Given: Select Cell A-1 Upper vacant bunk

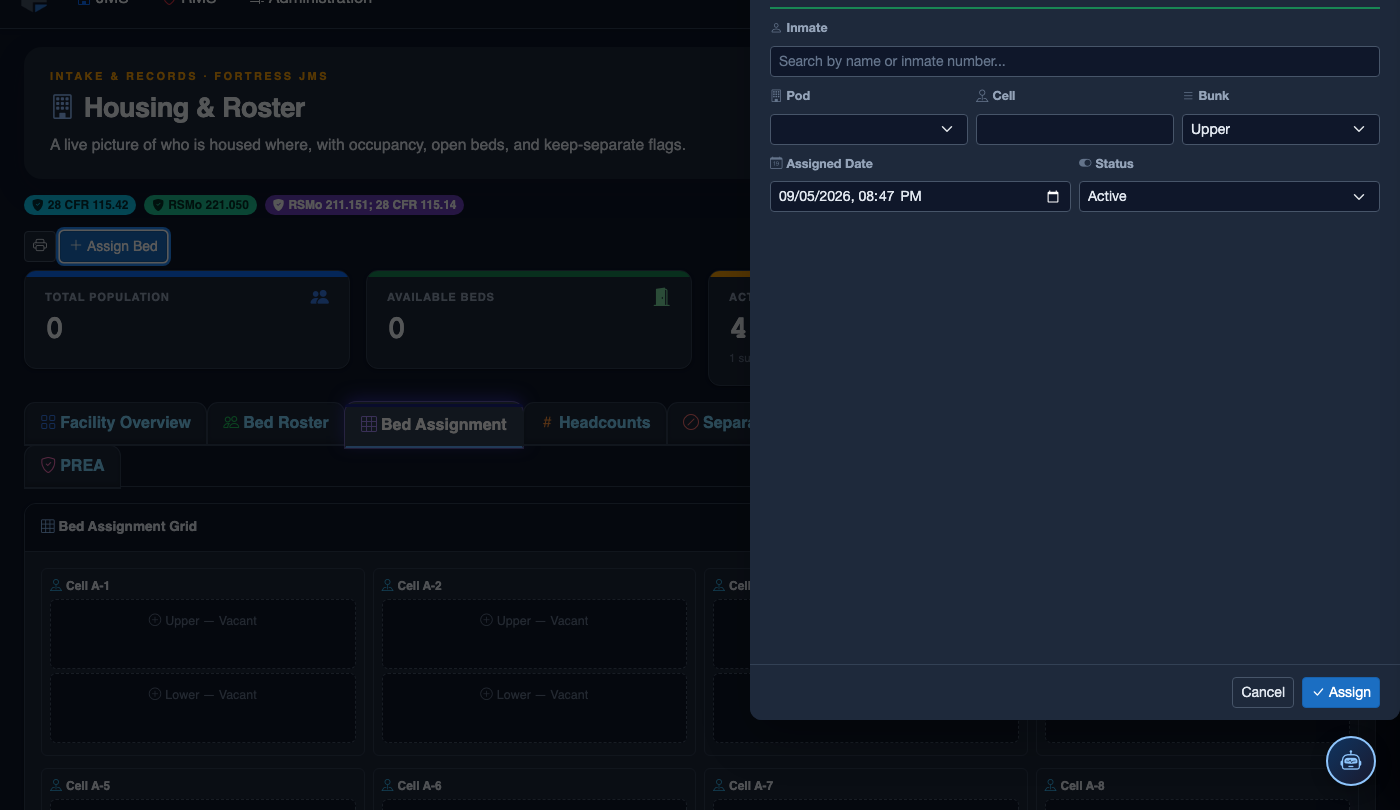Looking at the screenshot, I should coord(203,633).
